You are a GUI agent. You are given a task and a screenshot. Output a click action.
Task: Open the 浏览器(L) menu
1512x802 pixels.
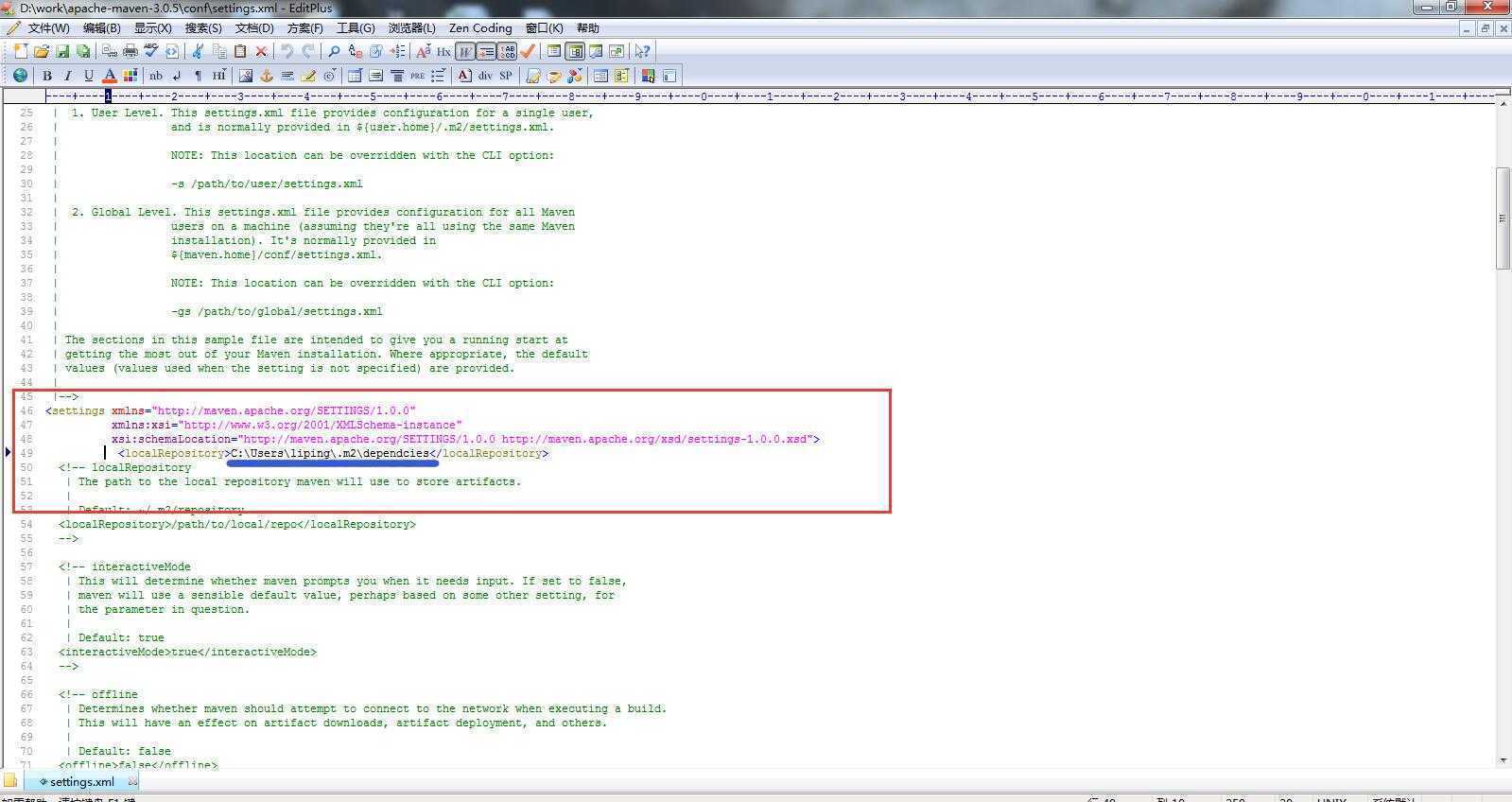coord(411,28)
